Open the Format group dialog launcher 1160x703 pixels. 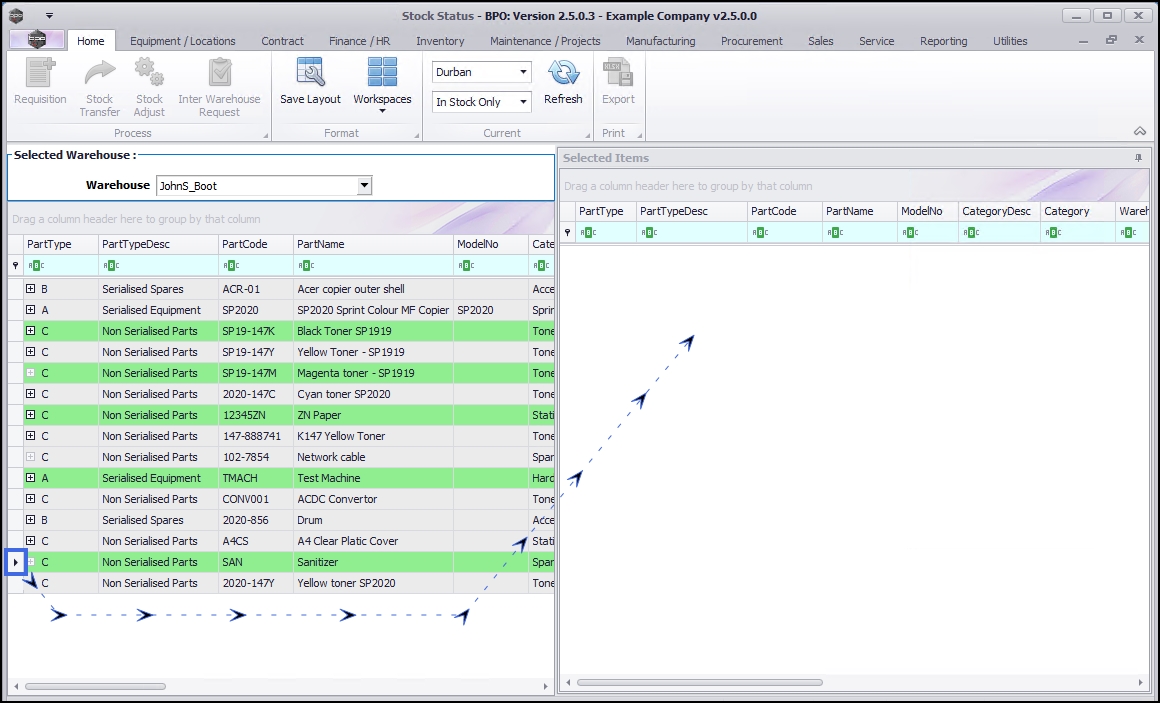click(417, 135)
